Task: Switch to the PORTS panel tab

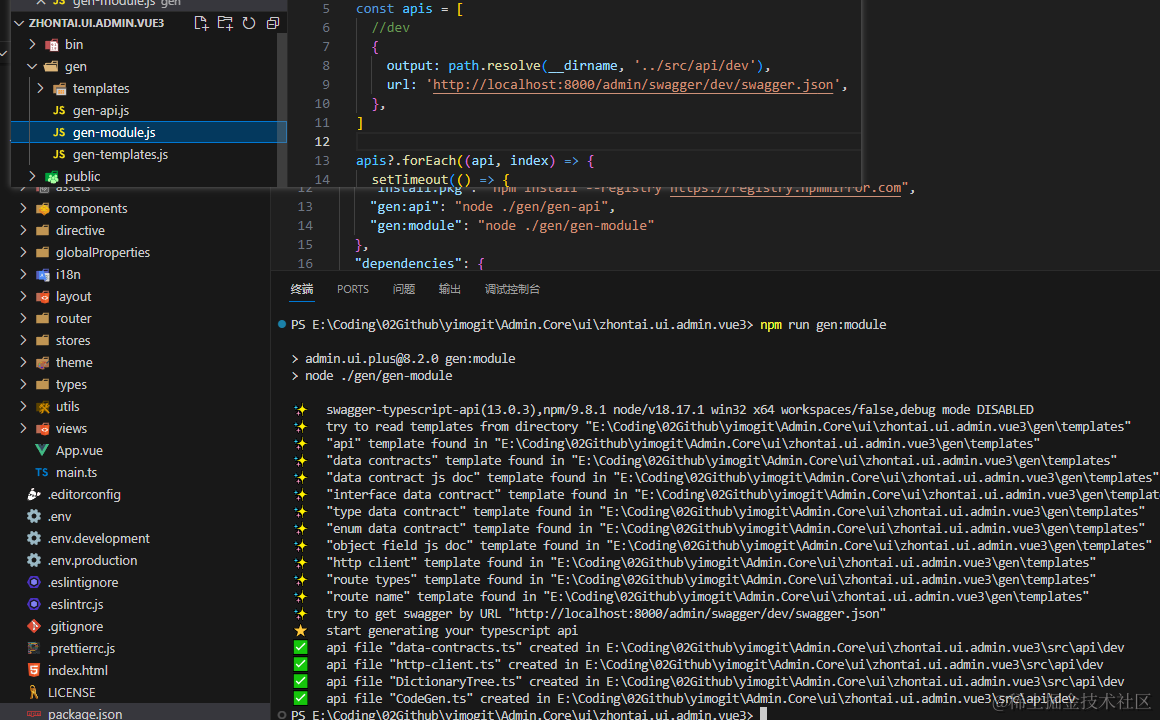Action: [x=353, y=289]
